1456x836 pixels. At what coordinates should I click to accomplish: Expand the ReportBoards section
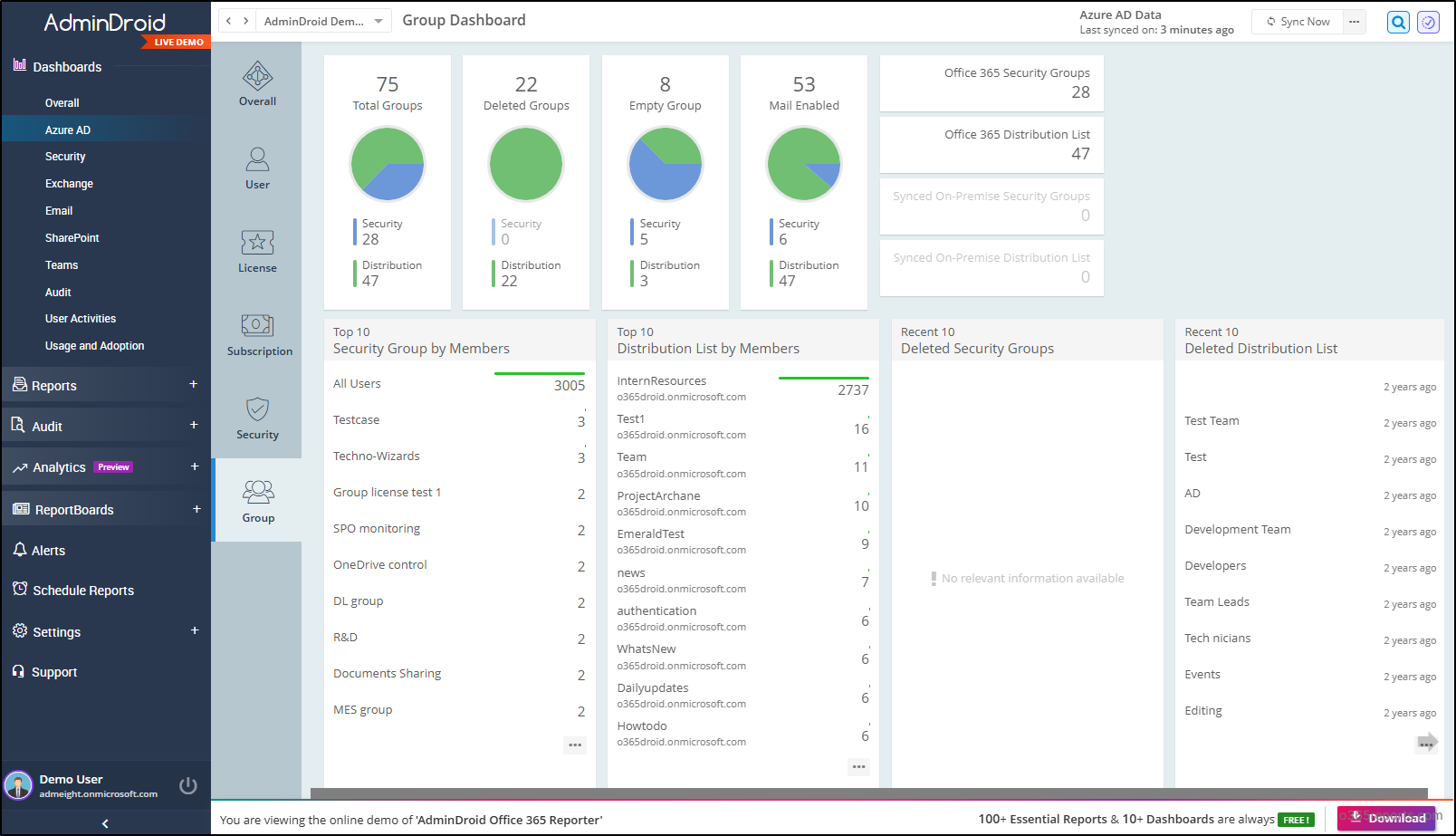tap(196, 509)
